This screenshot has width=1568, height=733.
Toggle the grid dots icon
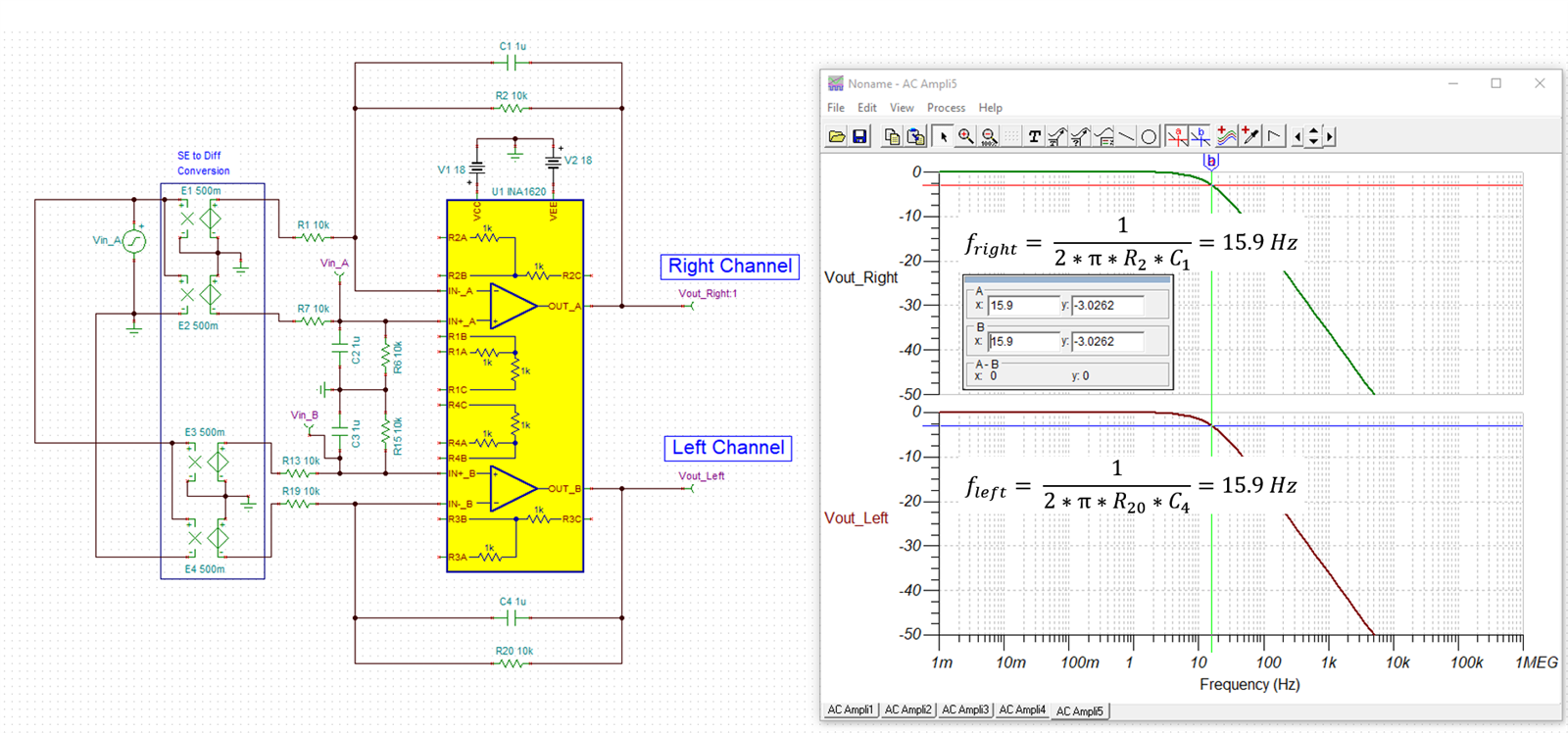point(1011,136)
